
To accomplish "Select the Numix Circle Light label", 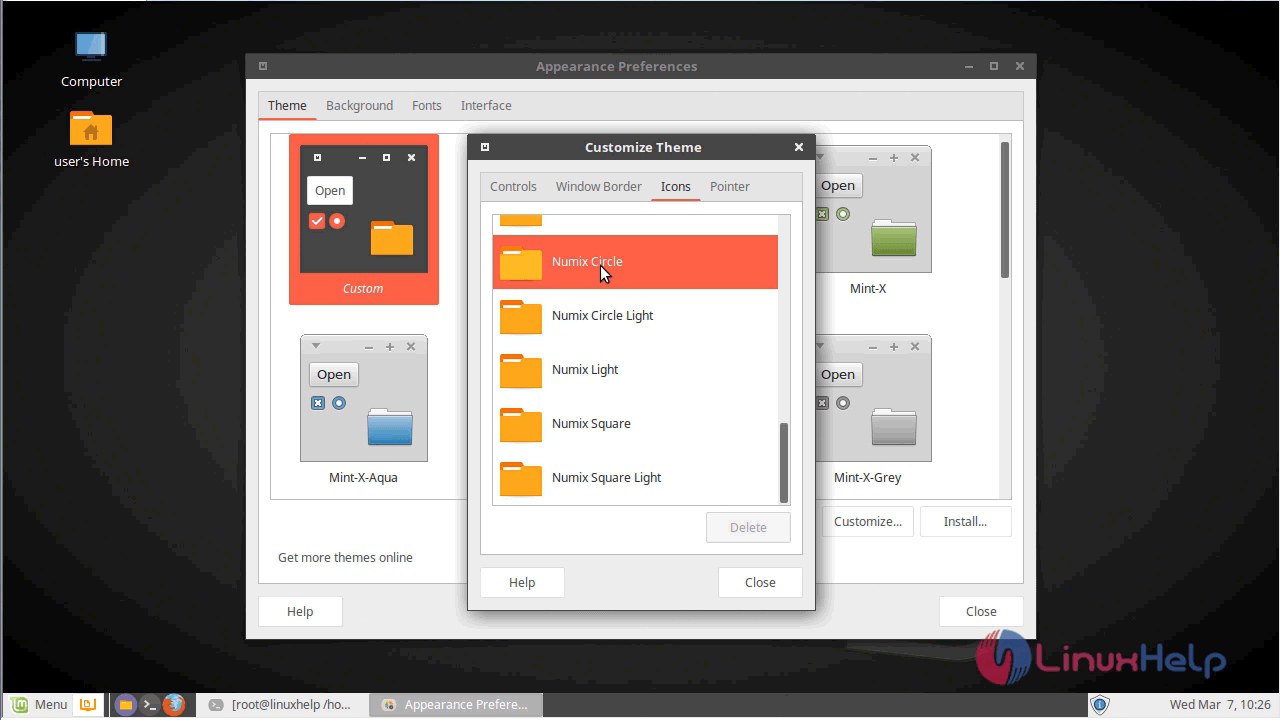I will click(x=603, y=316).
